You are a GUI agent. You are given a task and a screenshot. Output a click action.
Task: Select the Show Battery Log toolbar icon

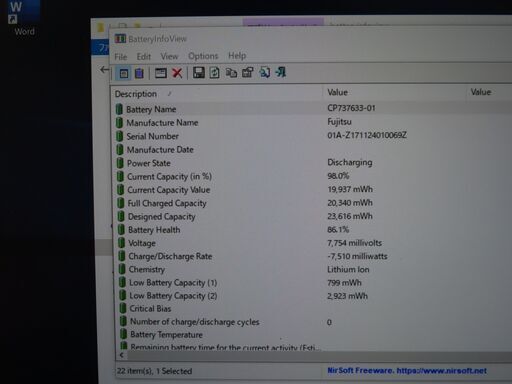(139, 73)
